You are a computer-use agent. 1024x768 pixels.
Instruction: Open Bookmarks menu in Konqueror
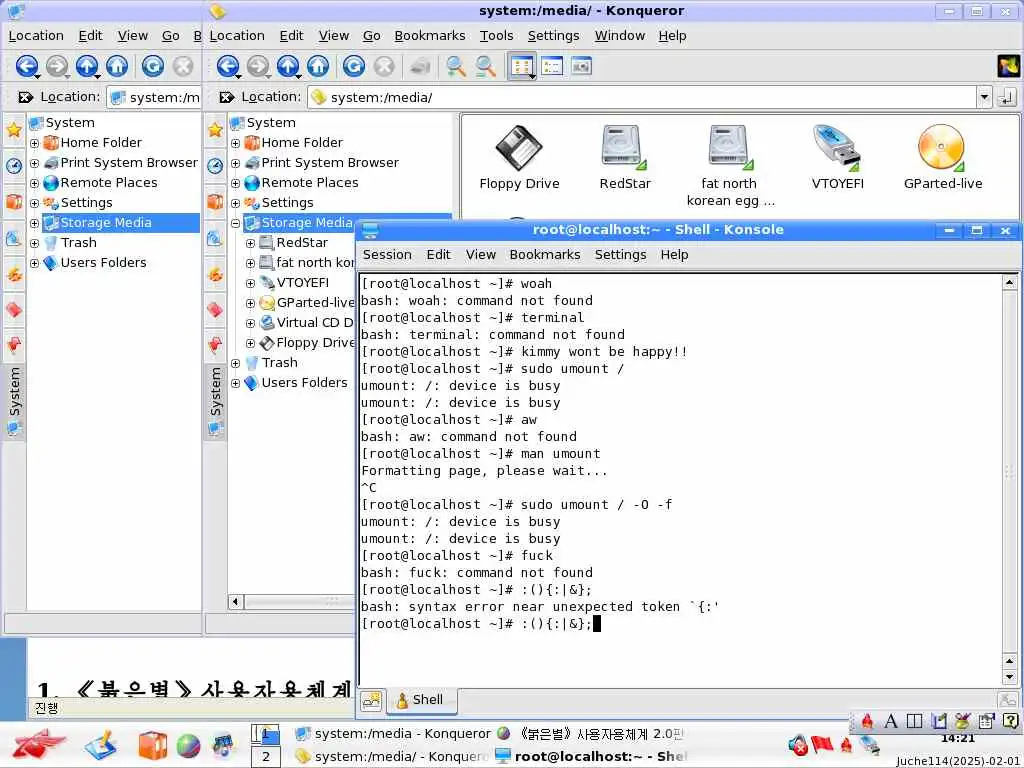click(x=430, y=36)
